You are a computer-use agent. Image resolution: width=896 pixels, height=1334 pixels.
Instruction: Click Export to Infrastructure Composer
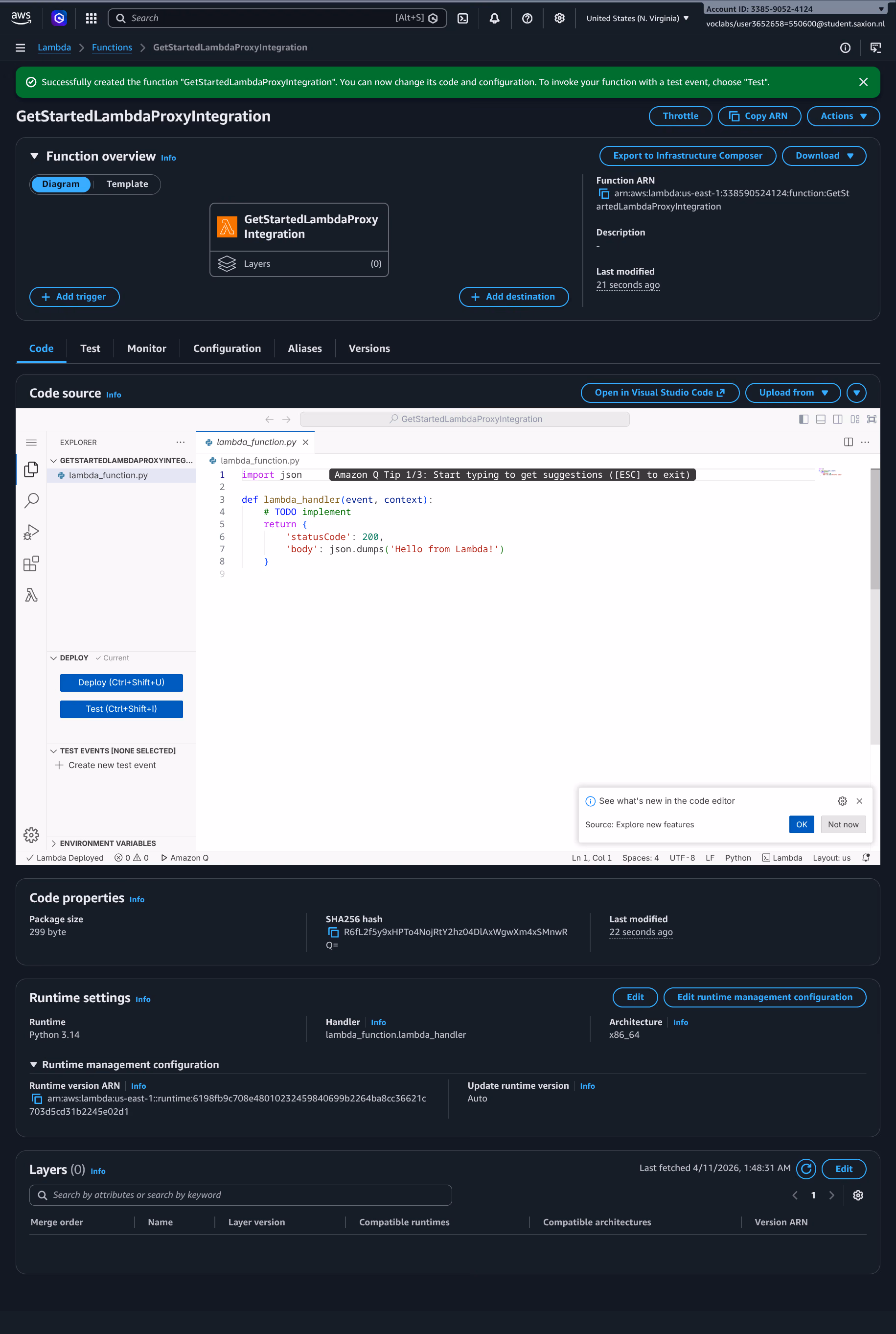(x=688, y=156)
